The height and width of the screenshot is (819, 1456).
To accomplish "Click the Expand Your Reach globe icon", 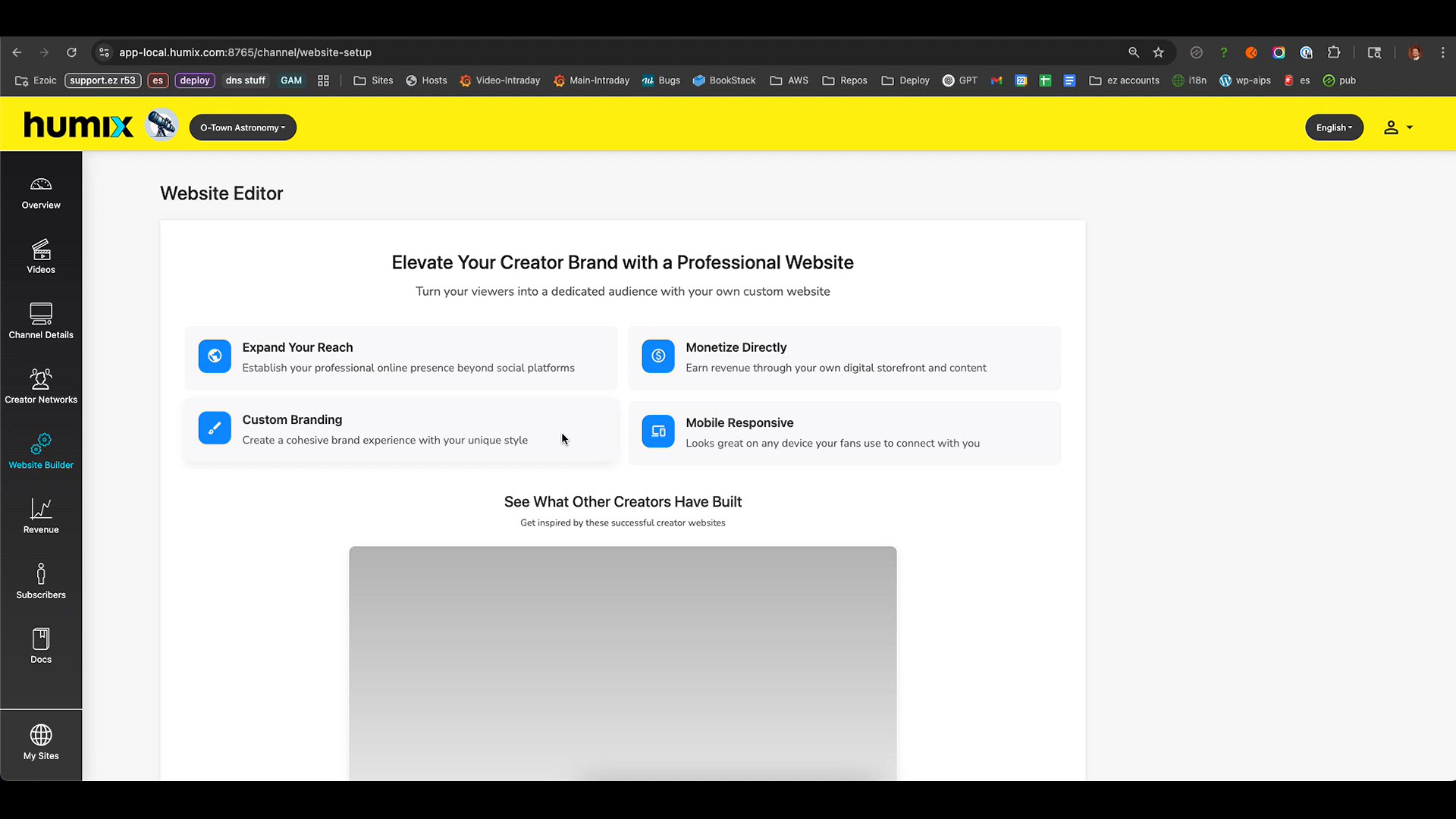I will point(215,356).
